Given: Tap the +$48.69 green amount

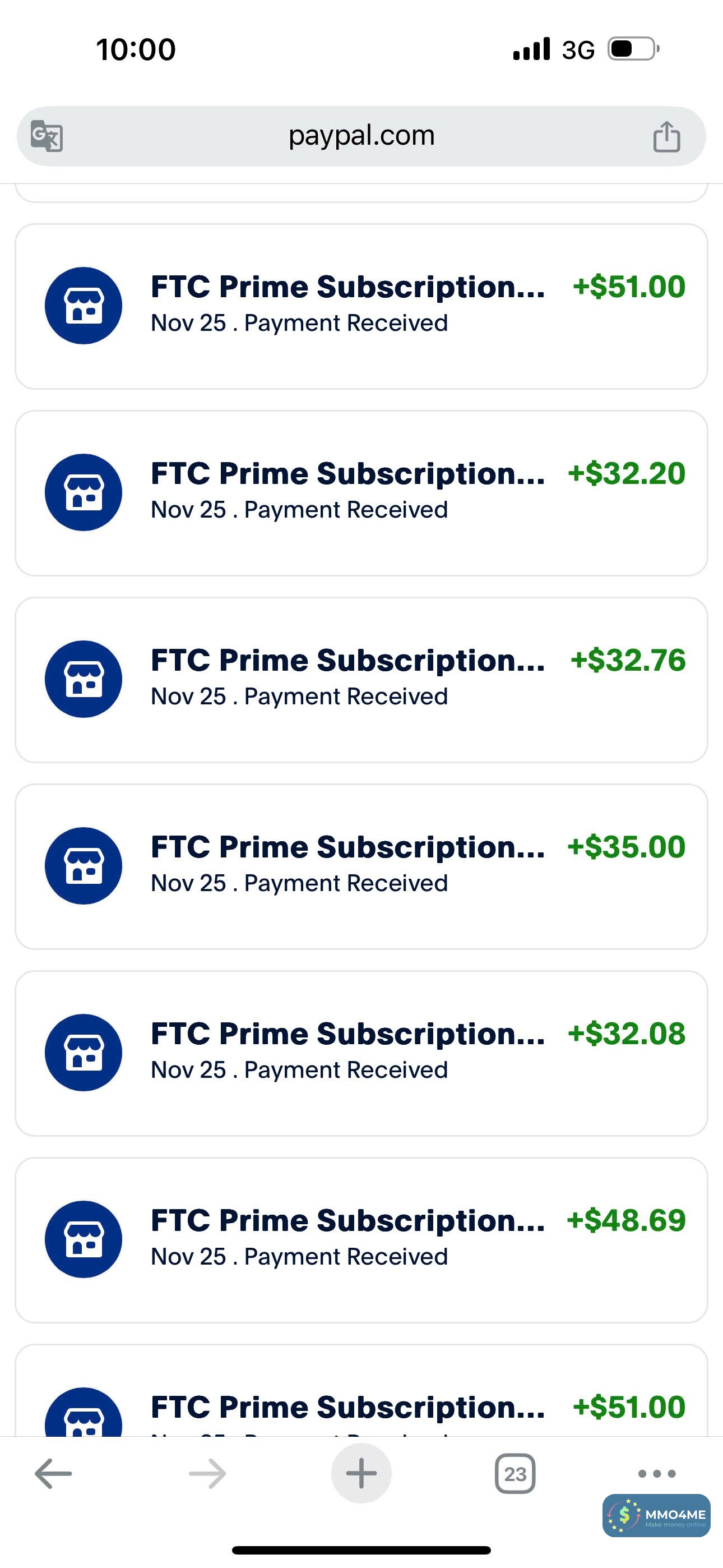Looking at the screenshot, I should coord(625,1220).
